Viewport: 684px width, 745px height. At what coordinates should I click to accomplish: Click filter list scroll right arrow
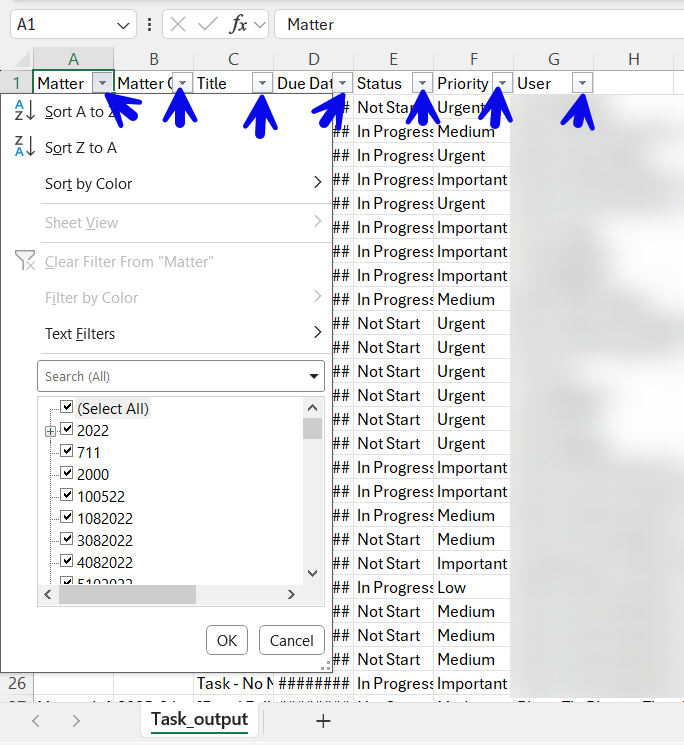pyautogui.click(x=291, y=594)
